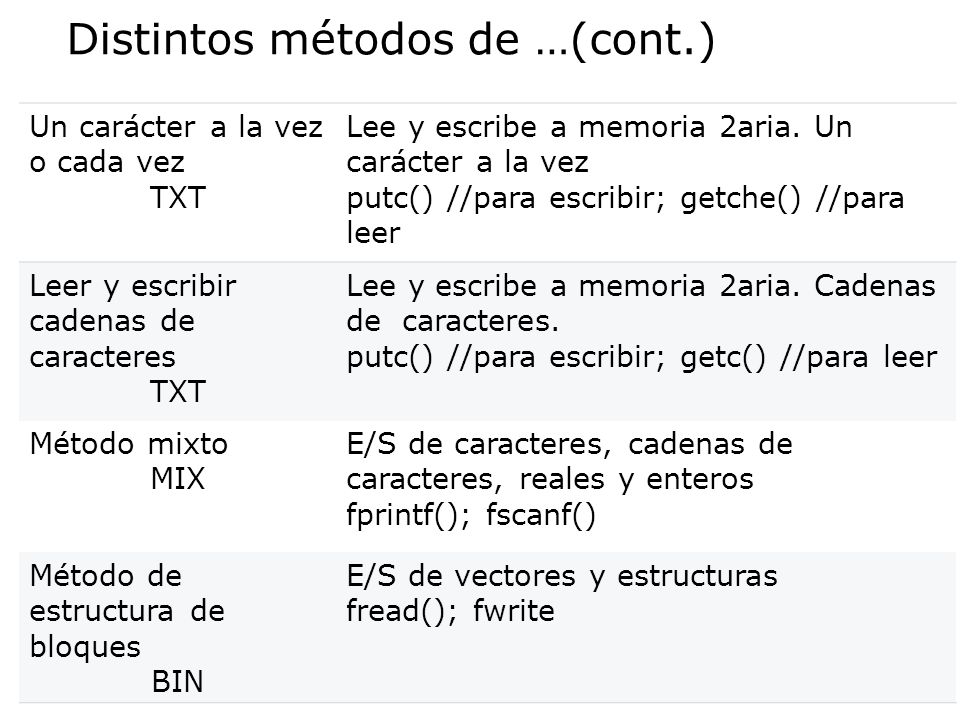Image resolution: width=960 pixels, height=720 pixels.
Task: Click 'cadenas de' in the second row
Action: [x=112, y=321]
